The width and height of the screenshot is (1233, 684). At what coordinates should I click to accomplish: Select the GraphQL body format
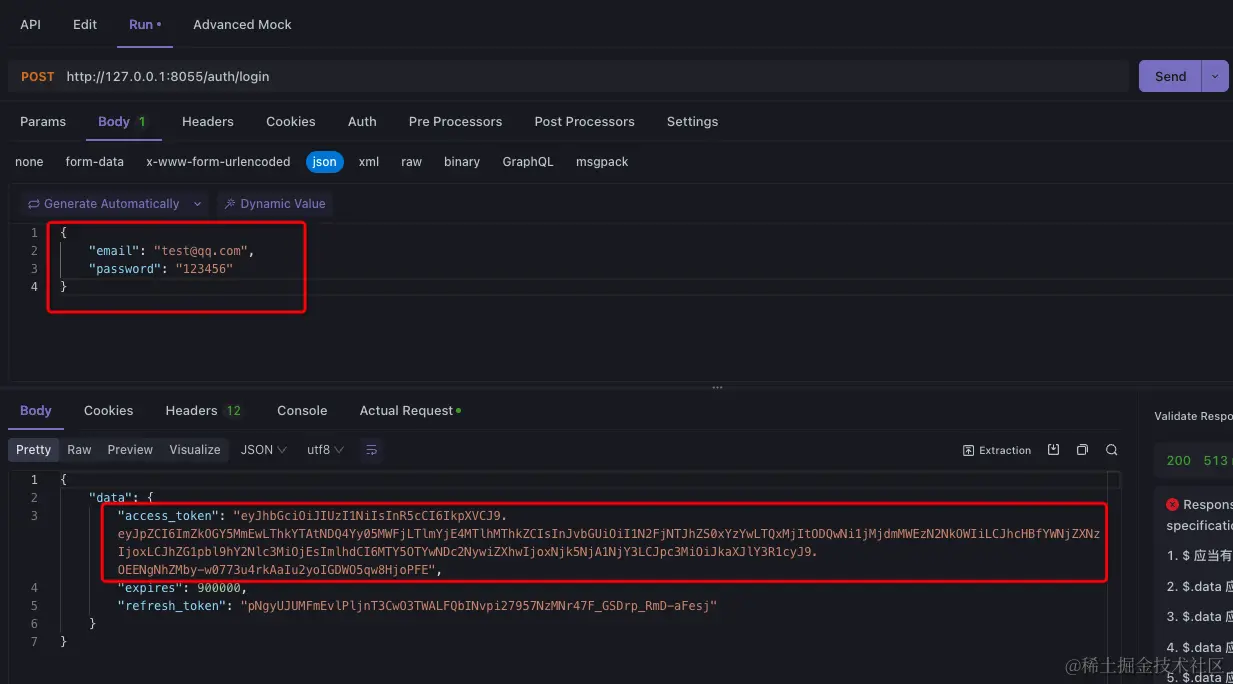pos(528,161)
